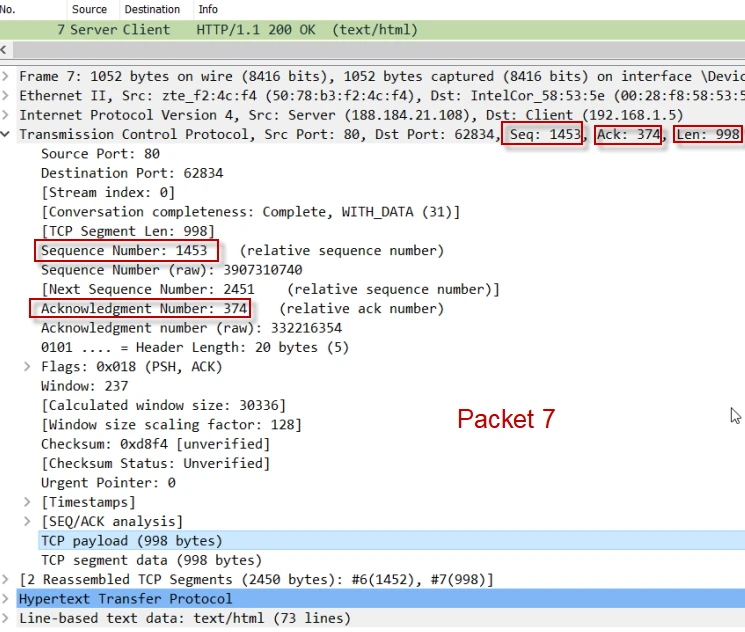Expand the [SEQ/ACK analysis] node
745x632 pixels.
28,521
